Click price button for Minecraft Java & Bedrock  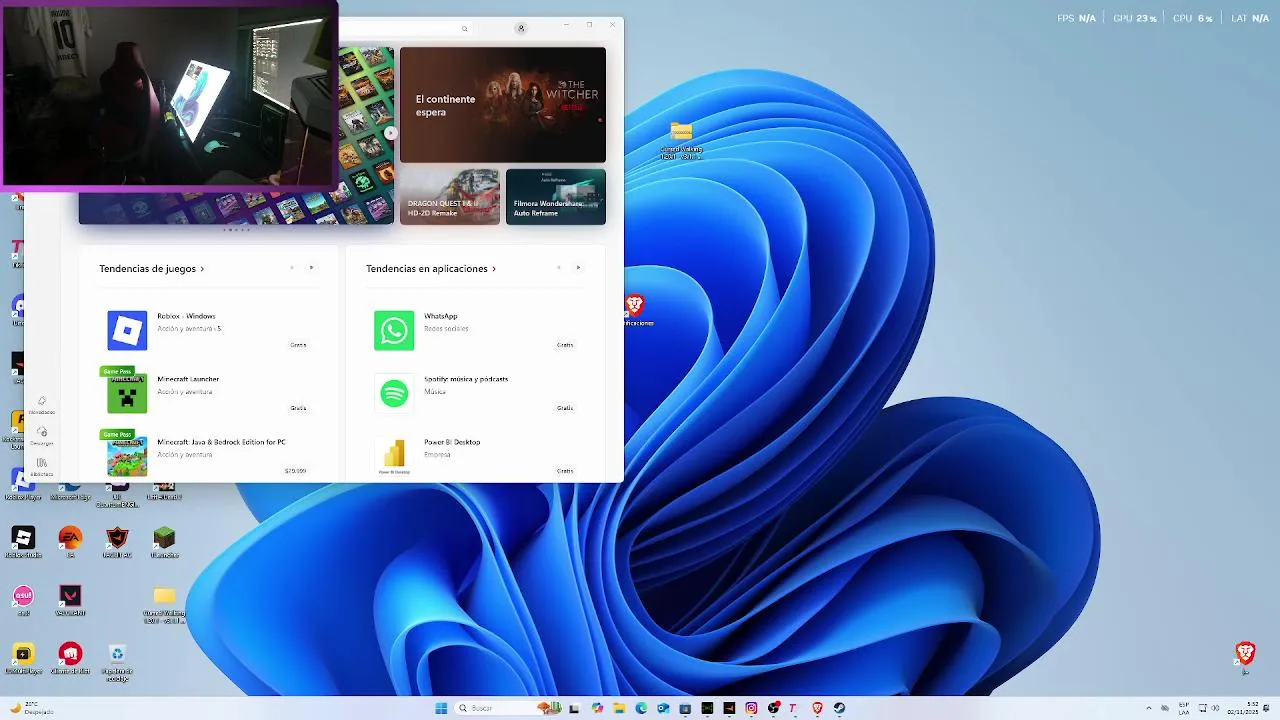click(x=295, y=470)
